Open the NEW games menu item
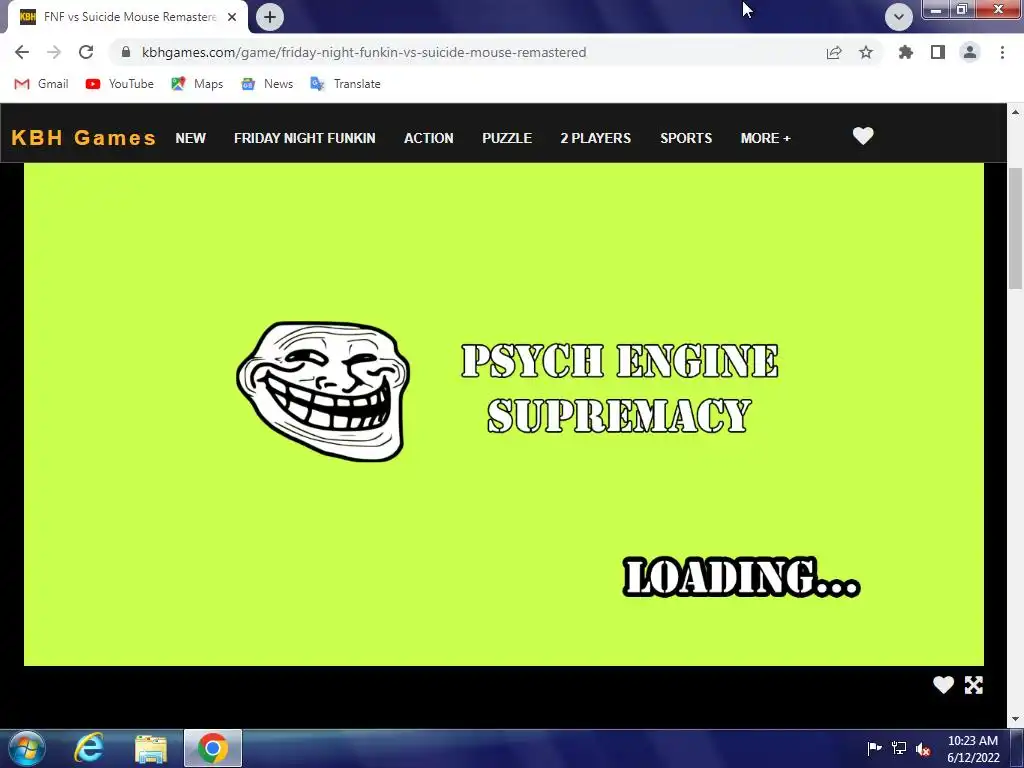 pos(191,138)
